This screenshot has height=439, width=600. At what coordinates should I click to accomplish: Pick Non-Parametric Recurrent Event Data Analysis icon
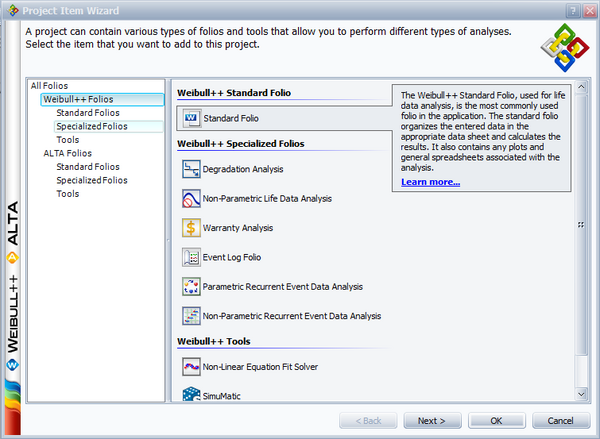click(x=191, y=316)
